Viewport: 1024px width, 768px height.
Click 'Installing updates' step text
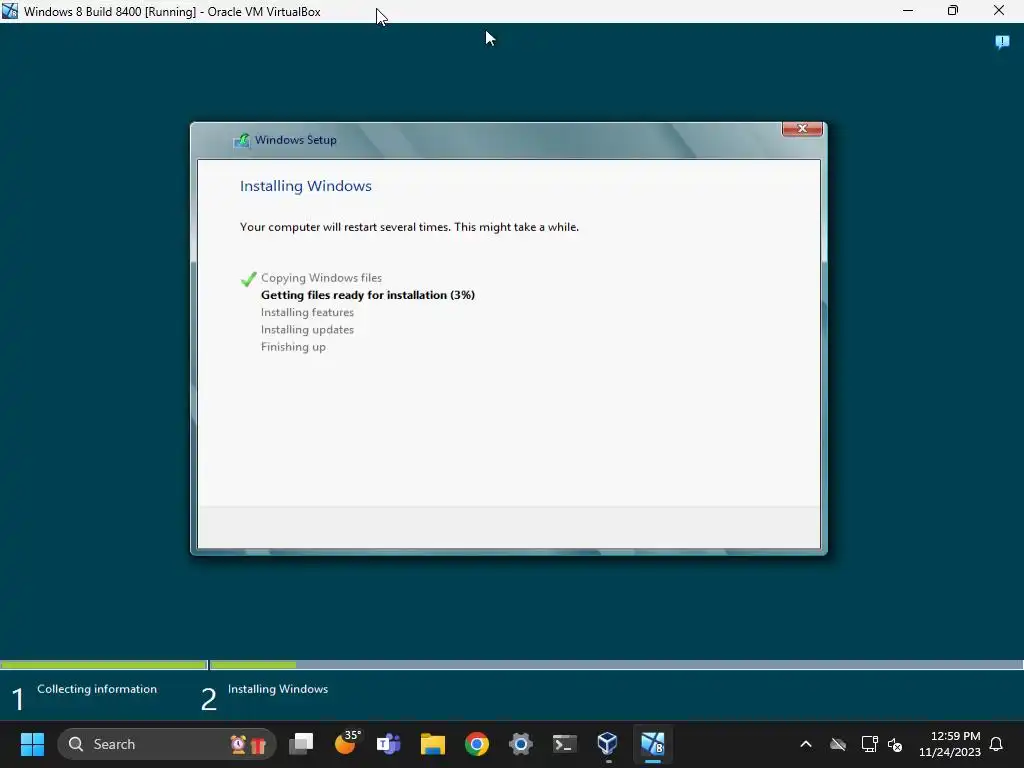[x=307, y=330]
